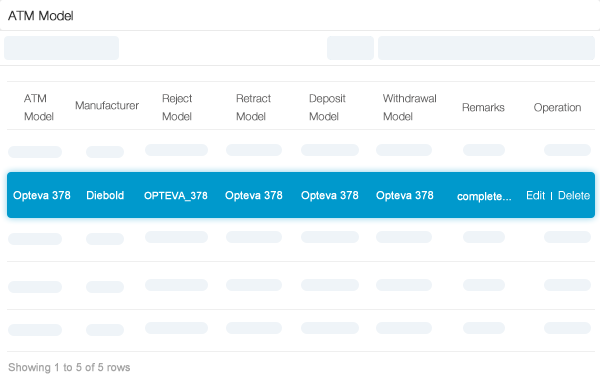Click the wide placeholder field at top right
The width and height of the screenshot is (600, 387).
pos(486,48)
